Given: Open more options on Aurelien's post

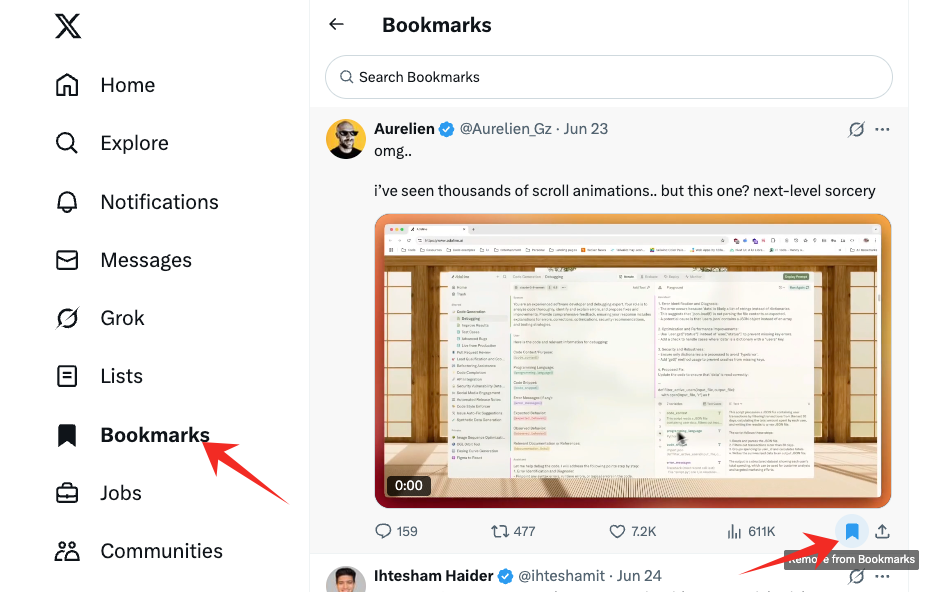Looking at the screenshot, I should pyautogui.click(x=882, y=129).
